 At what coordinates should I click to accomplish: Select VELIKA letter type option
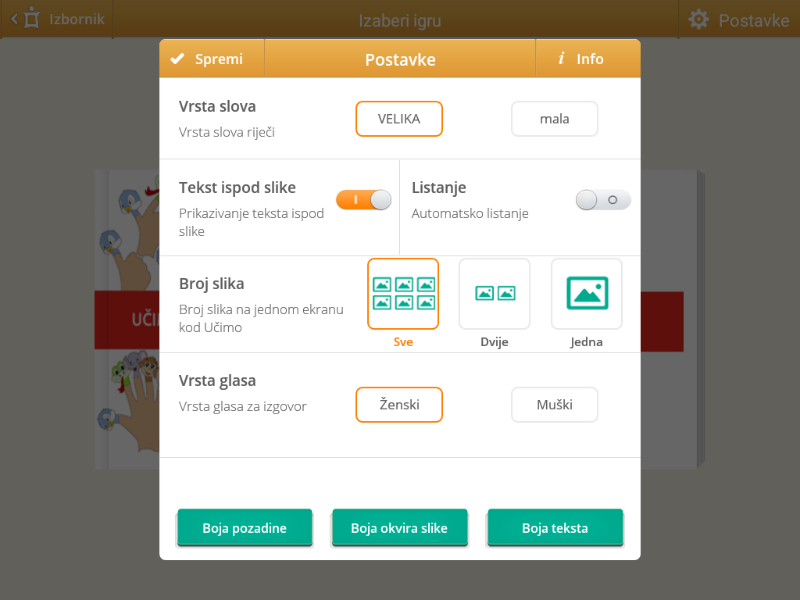[399, 119]
